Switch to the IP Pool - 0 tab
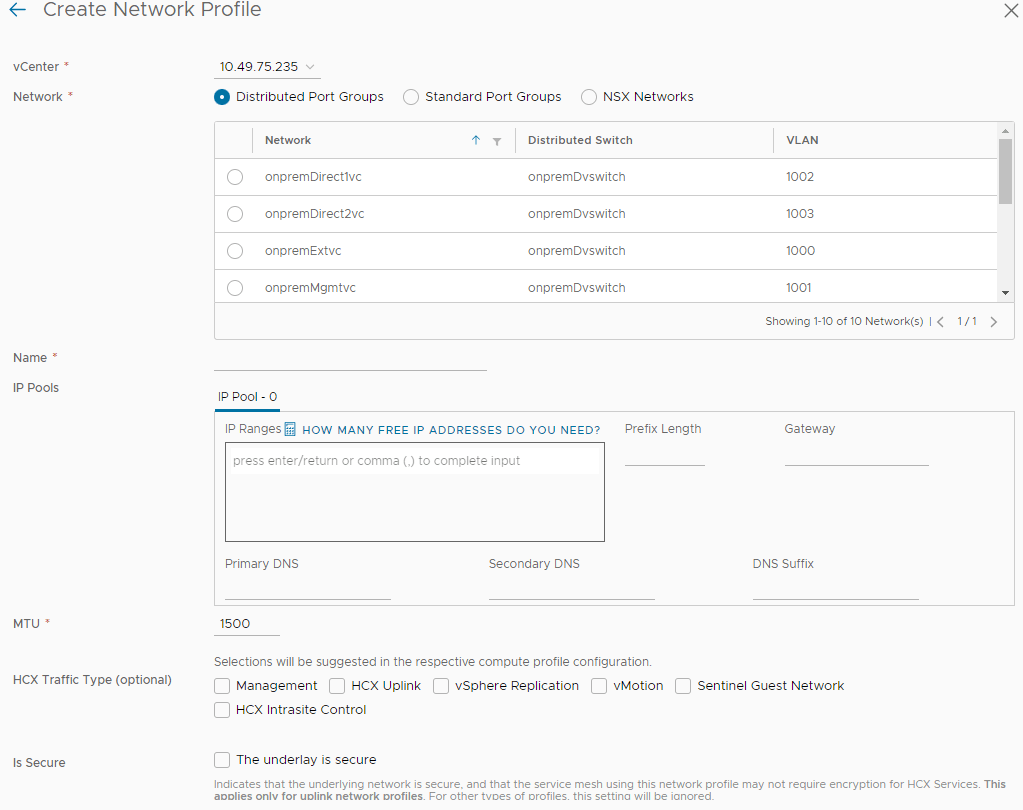The height and width of the screenshot is (810, 1023). (247, 397)
